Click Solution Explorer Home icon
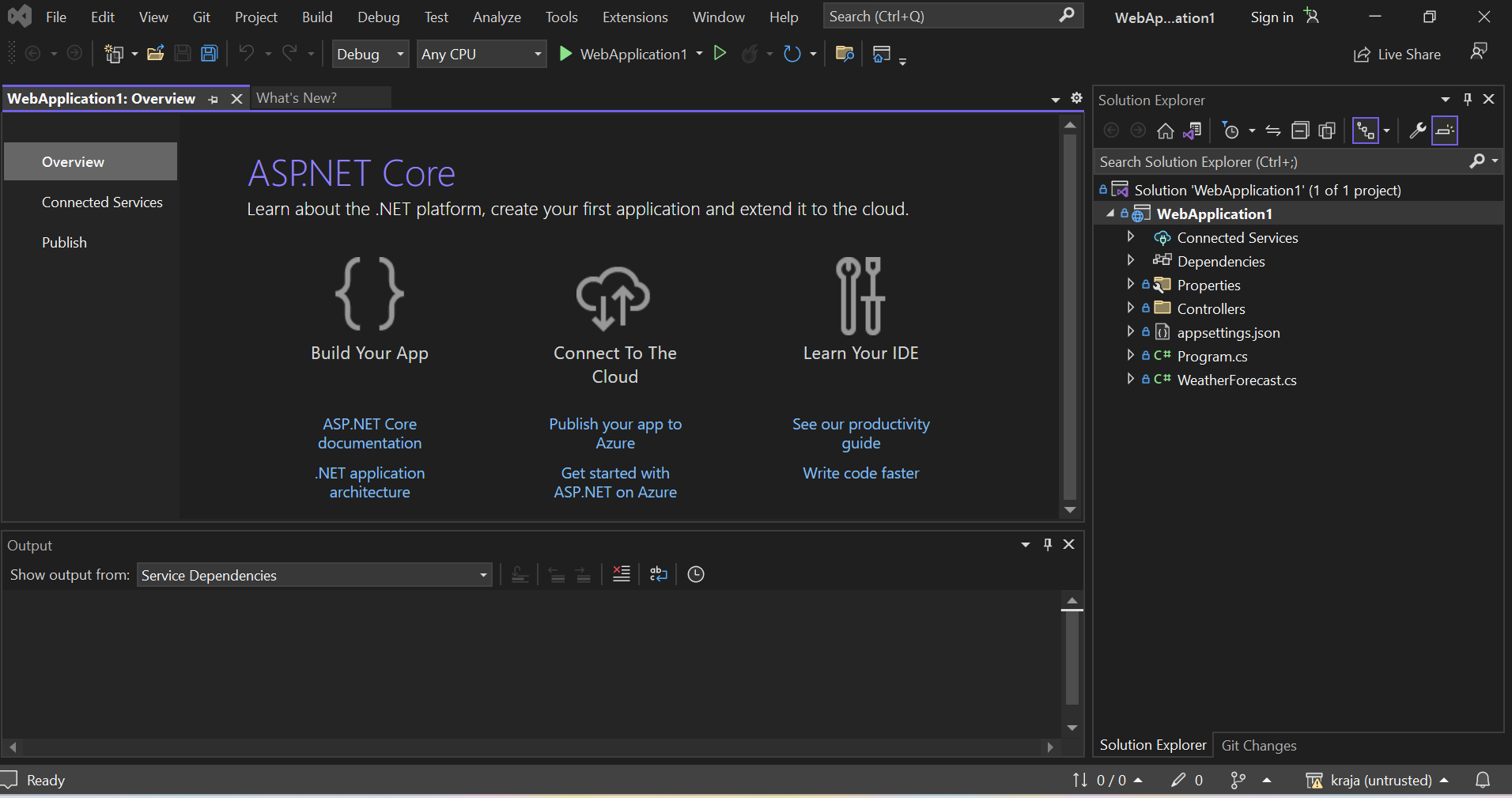The image size is (1512, 798). pos(1165,130)
